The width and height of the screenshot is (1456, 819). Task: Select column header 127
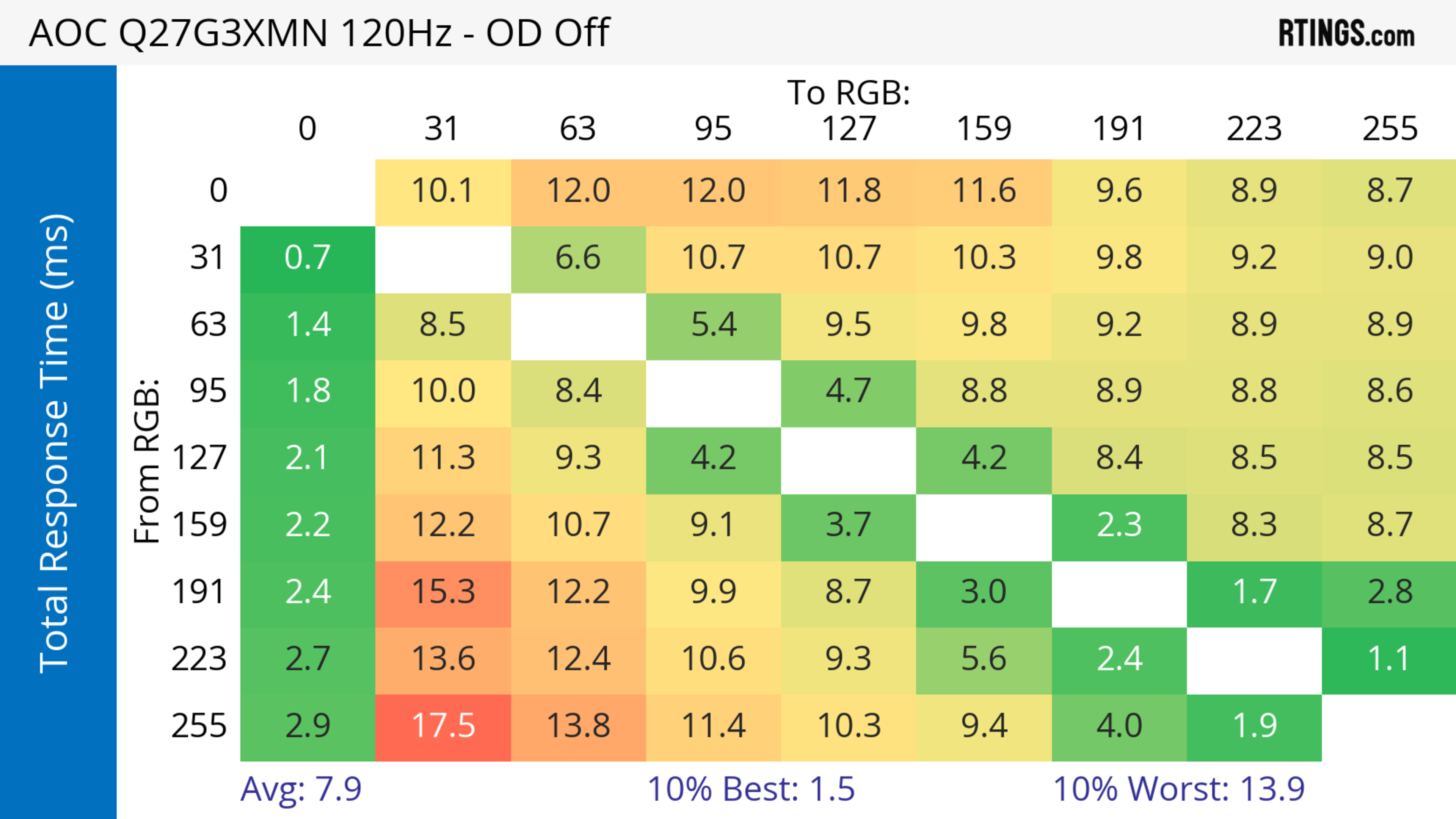pos(849,129)
